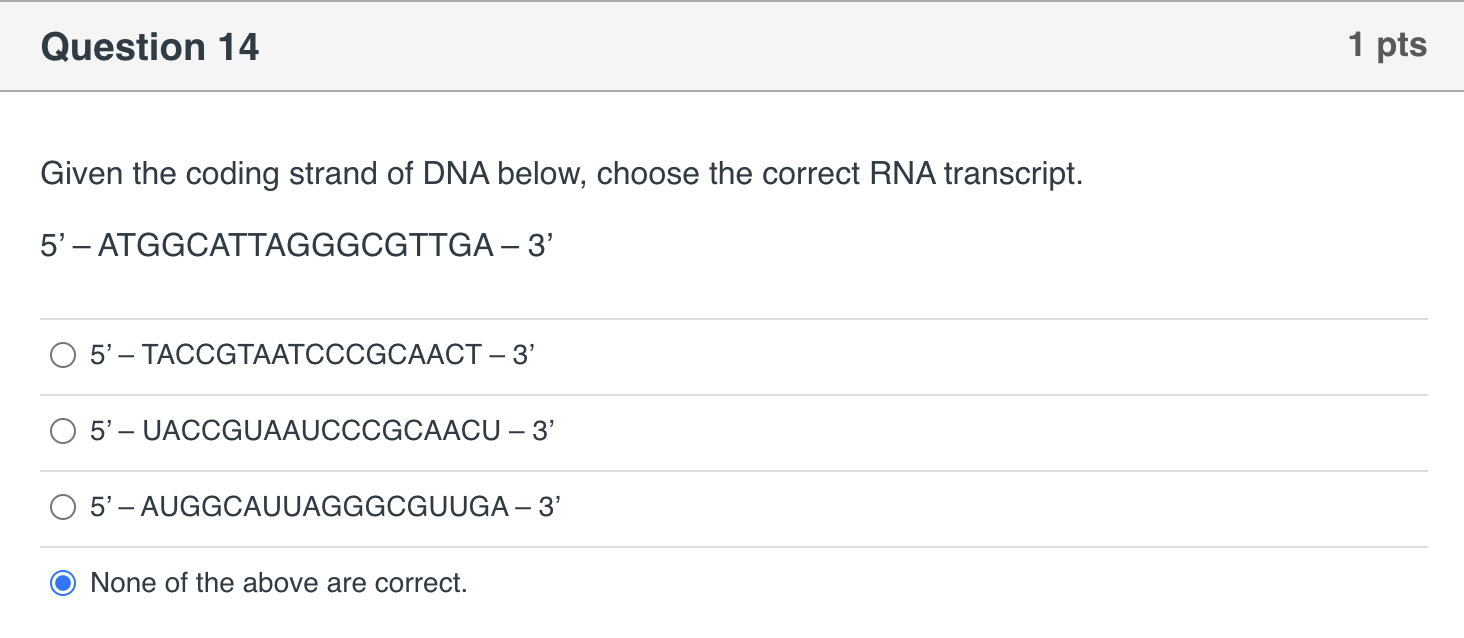The width and height of the screenshot is (1464, 638).
Task: Click the TACCGTAATCCCGCAACT answer text
Action: click(x=312, y=354)
